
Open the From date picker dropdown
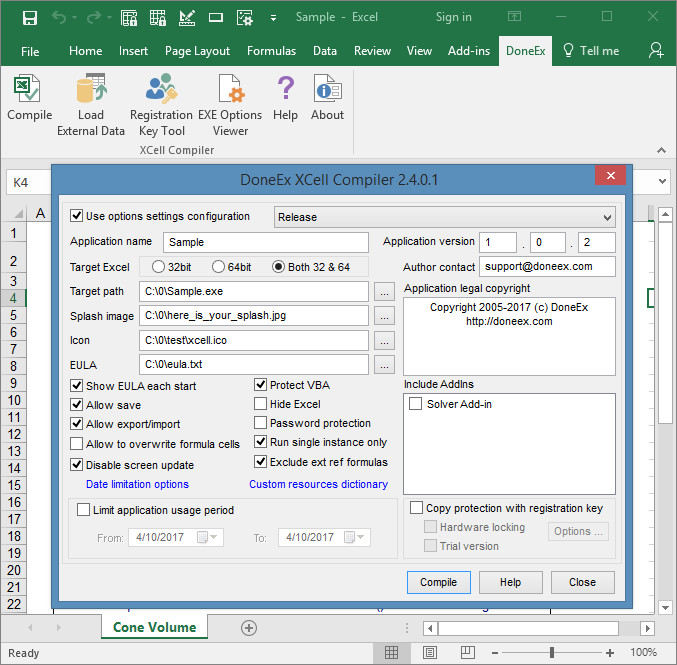[212, 537]
